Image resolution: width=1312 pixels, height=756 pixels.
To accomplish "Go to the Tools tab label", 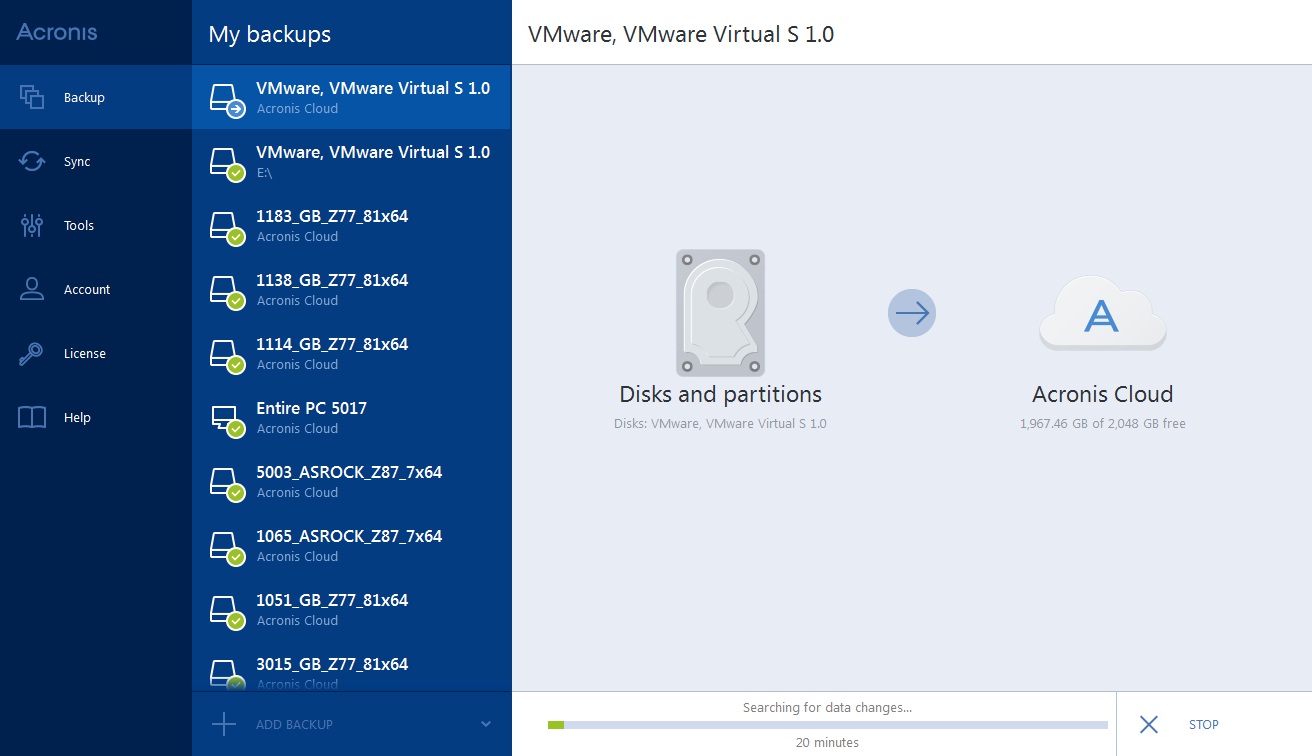I will (x=79, y=226).
